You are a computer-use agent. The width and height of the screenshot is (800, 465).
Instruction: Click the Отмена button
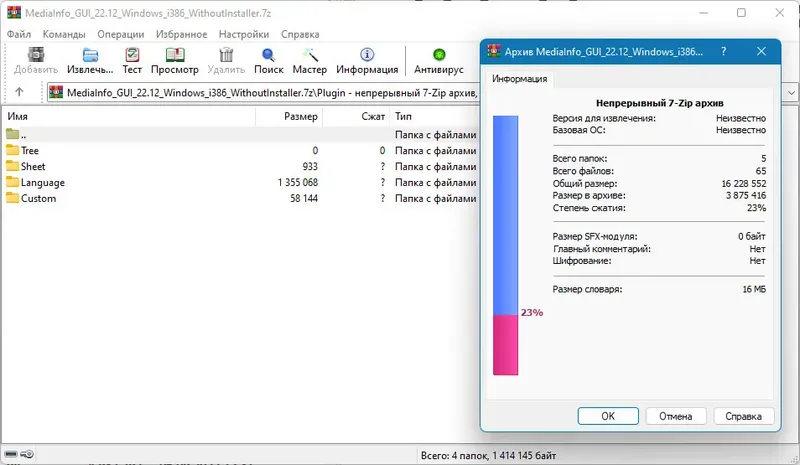tap(676, 416)
